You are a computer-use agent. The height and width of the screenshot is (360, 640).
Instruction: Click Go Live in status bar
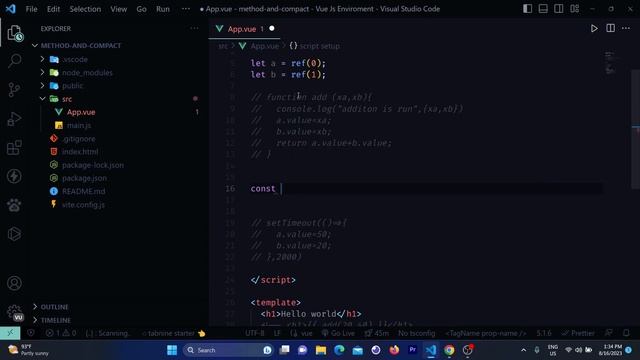click(x=338, y=333)
